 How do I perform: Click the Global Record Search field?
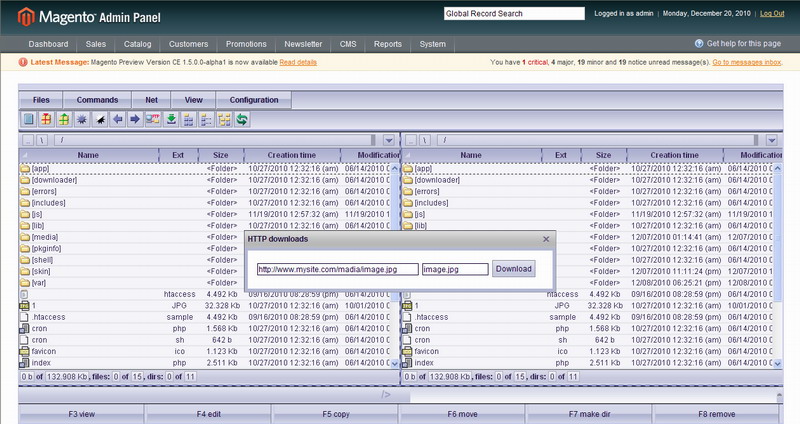click(514, 14)
